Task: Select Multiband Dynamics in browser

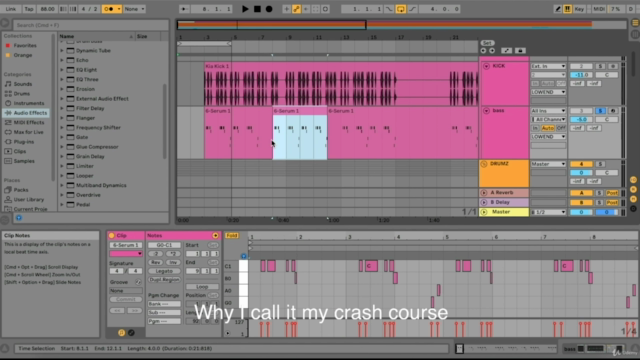Action: click(x=101, y=185)
